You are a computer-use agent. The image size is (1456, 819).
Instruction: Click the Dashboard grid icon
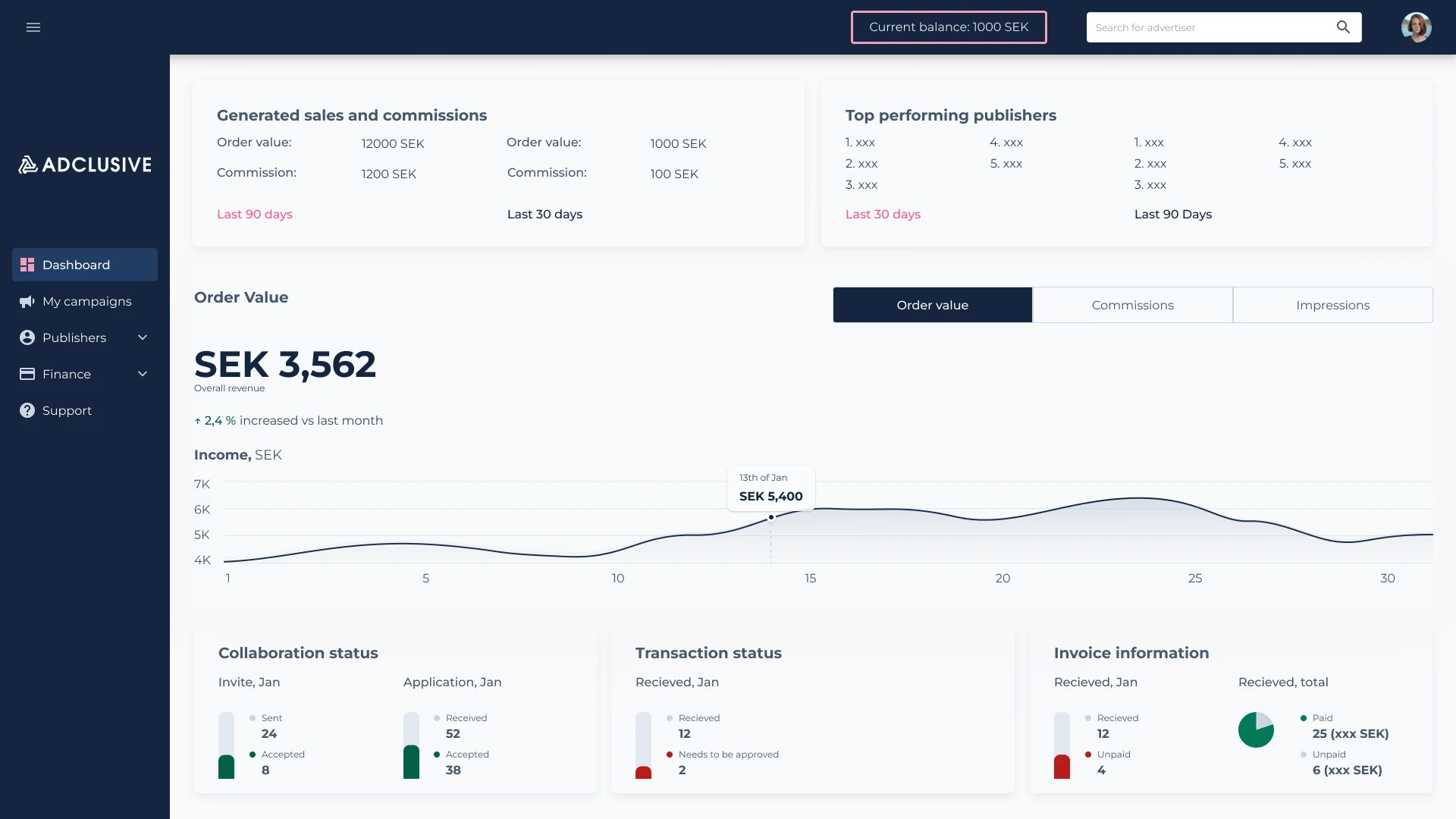pyautogui.click(x=27, y=265)
